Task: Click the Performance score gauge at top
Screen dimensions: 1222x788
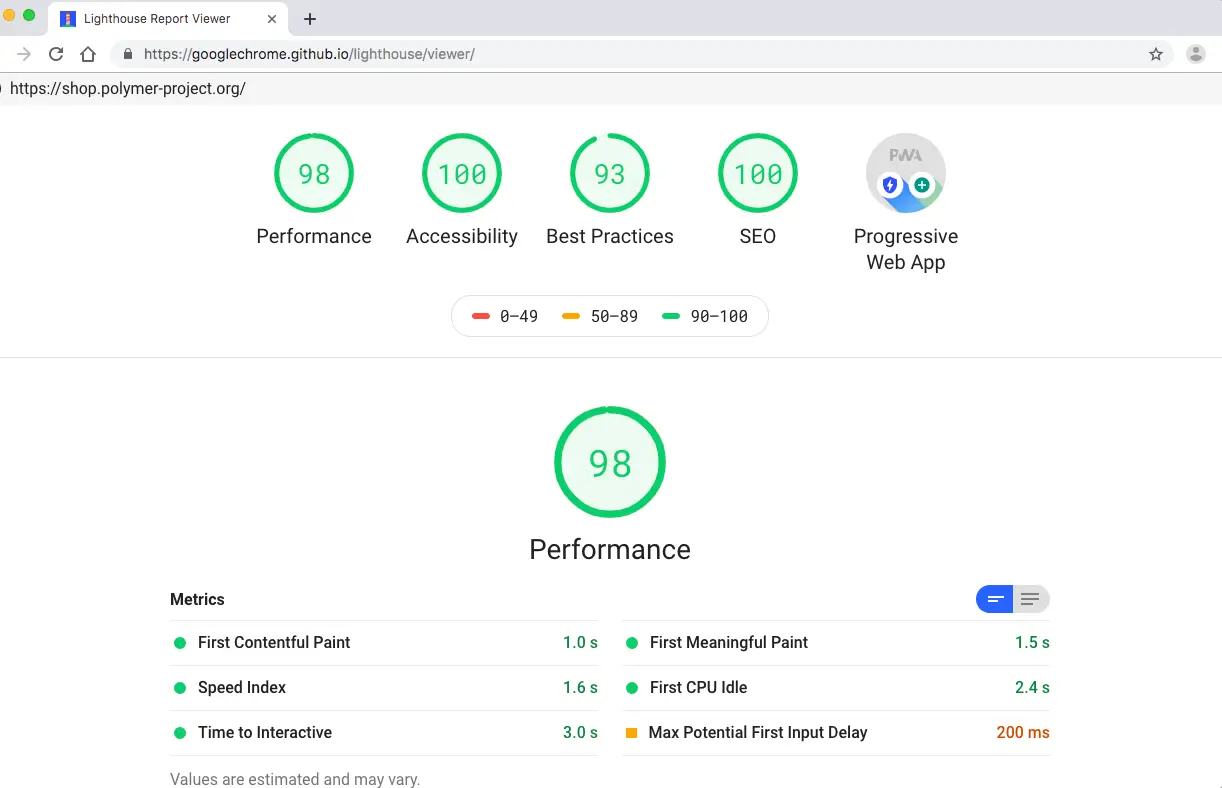Action: click(x=314, y=174)
